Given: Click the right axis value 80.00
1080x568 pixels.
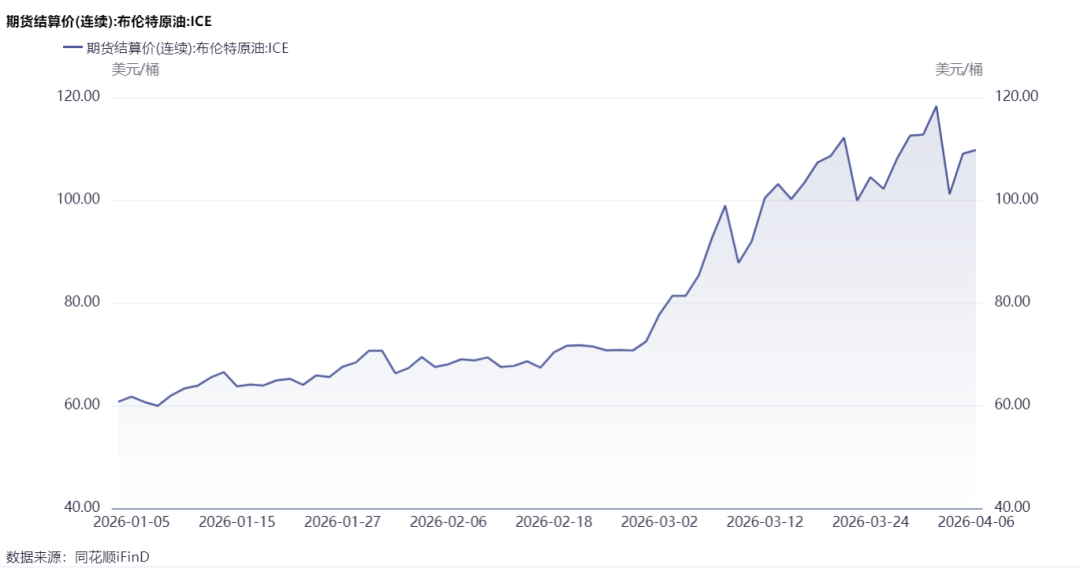Looking at the screenshot, I should click(1012, 302).
